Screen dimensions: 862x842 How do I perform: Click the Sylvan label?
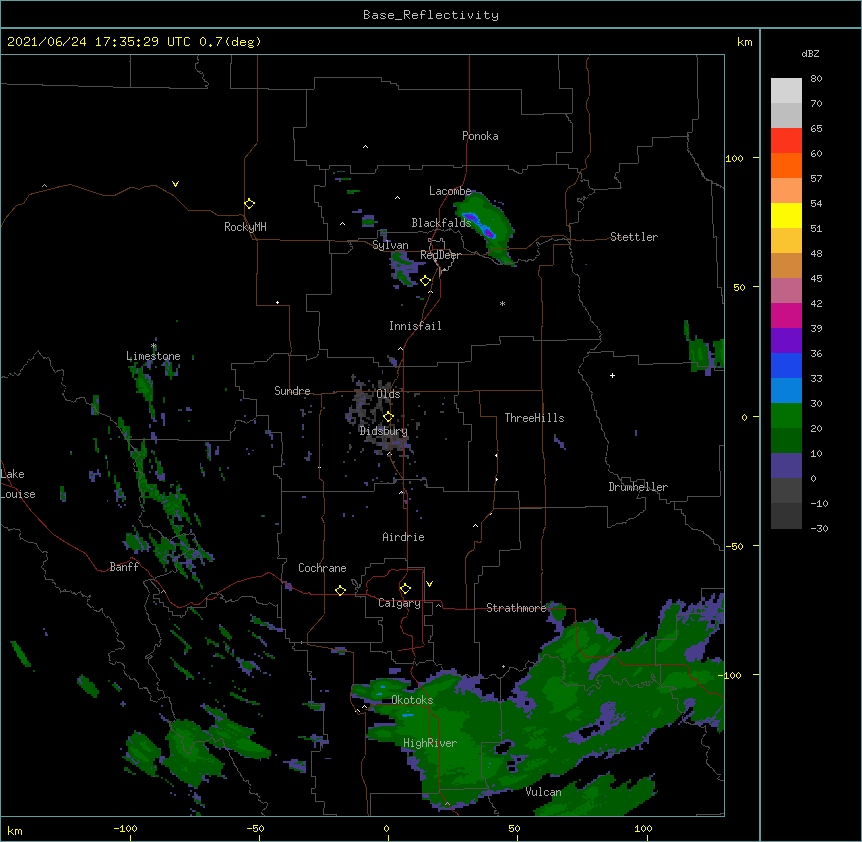click(x=390, y=245)
